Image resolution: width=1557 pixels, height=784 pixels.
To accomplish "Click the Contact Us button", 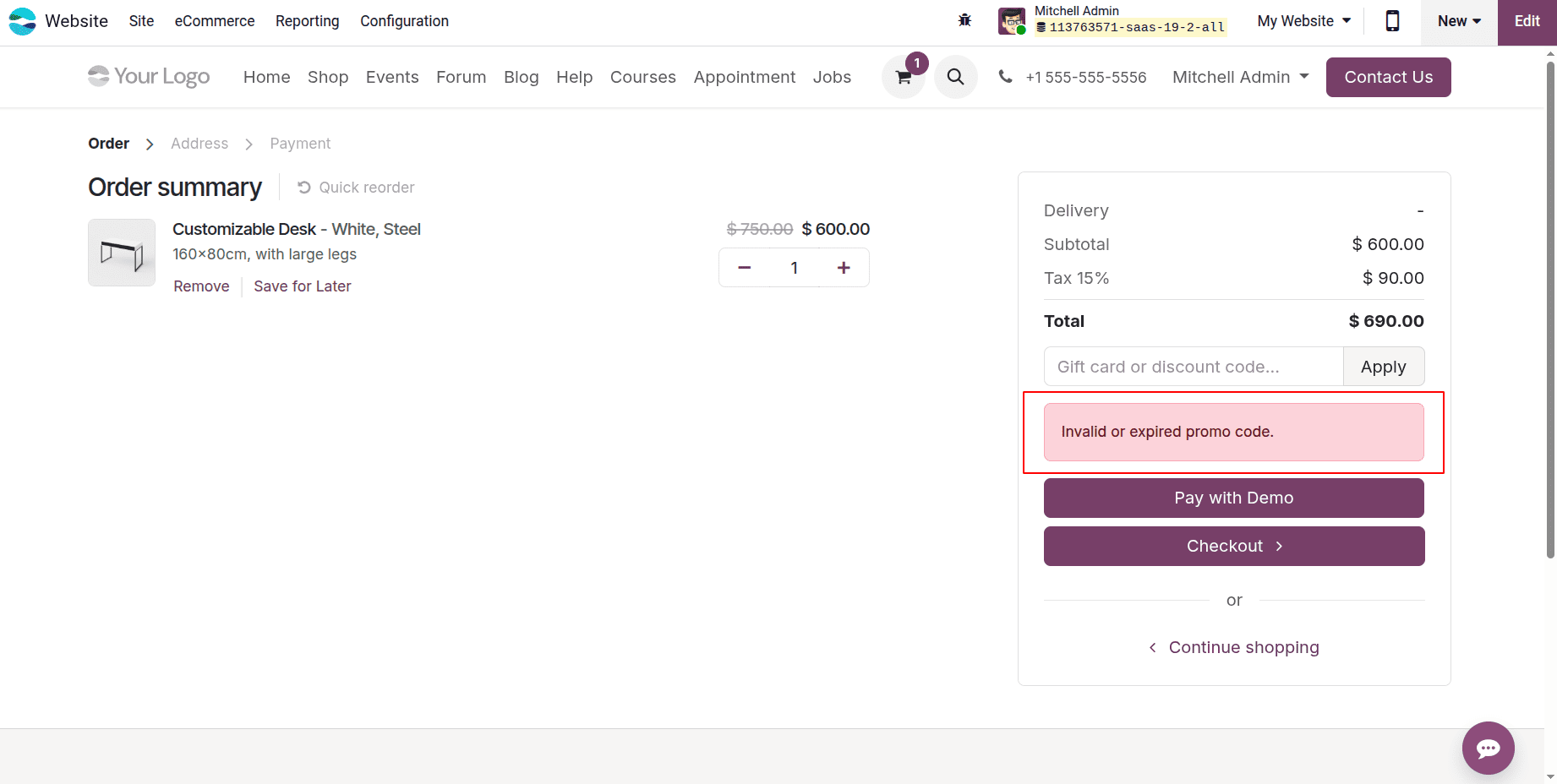I will (1388, 77).
